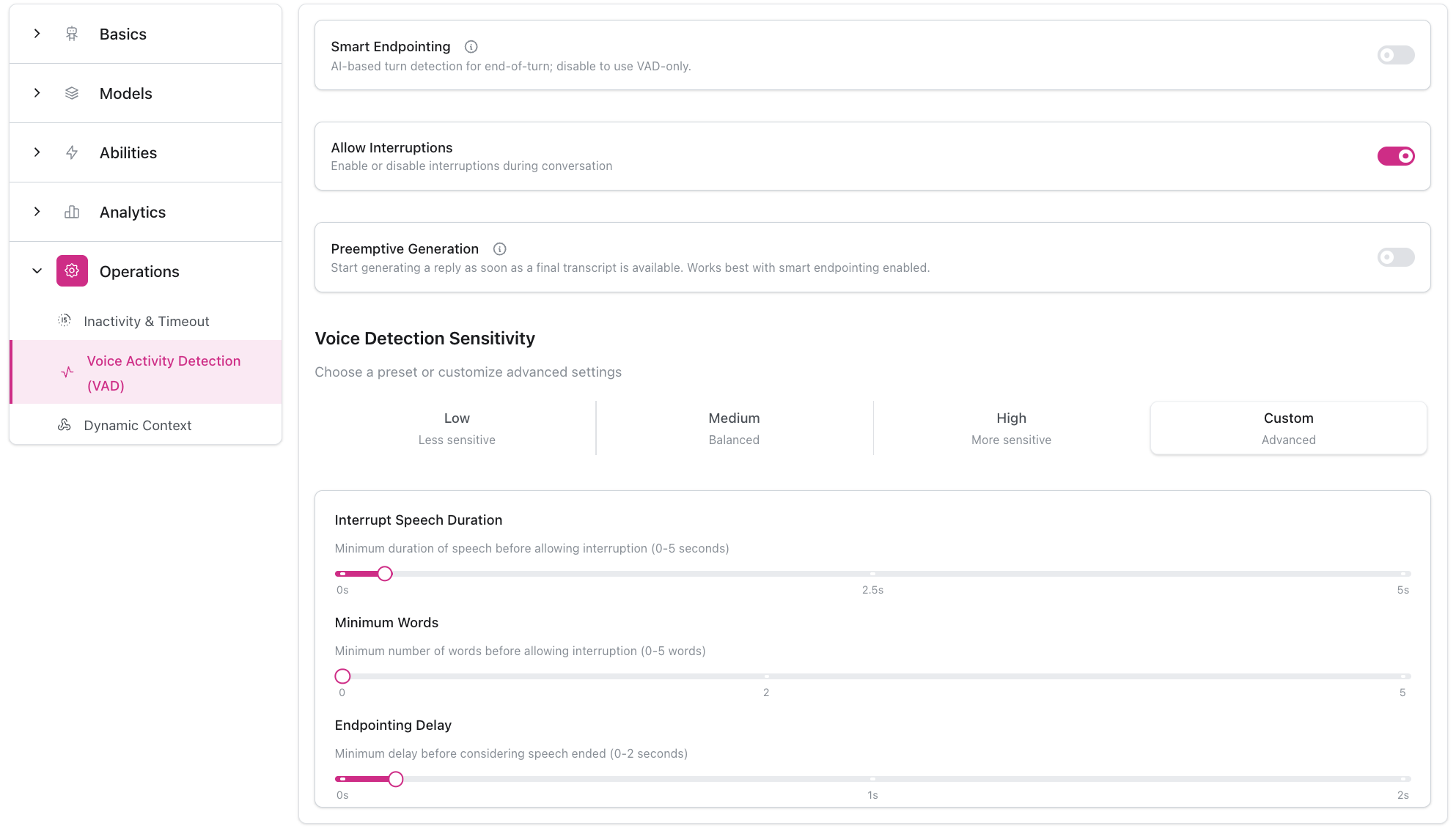Viewport: 1456px width, 831px height.
Task: Click the Analytics bar chart icon
Action: click(x=71, y=212)
